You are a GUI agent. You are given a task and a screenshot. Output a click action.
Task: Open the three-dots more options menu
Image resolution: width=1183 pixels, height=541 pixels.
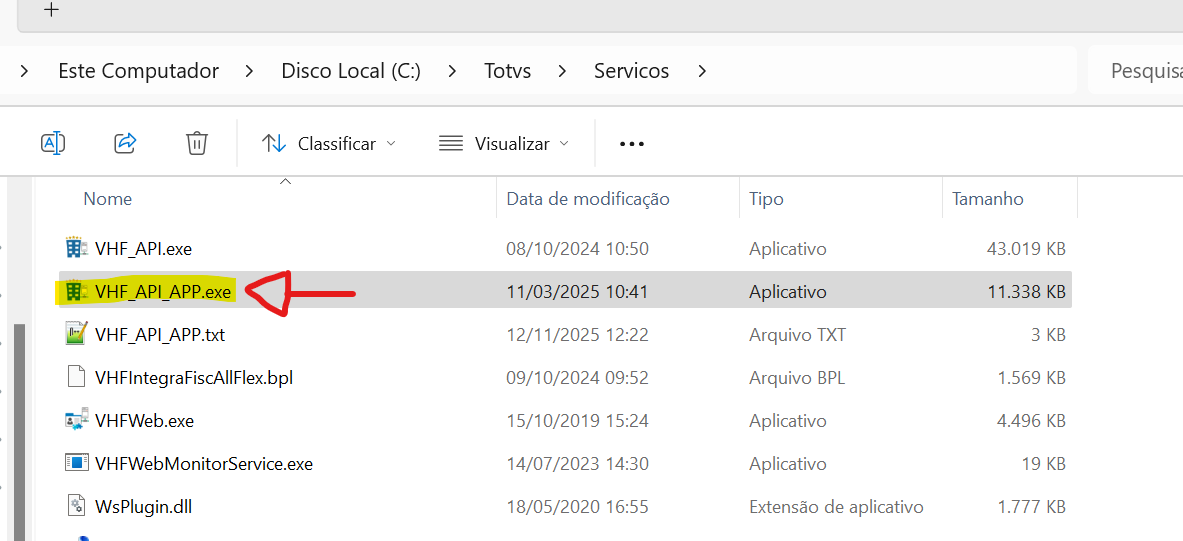[x=632, y=144]
